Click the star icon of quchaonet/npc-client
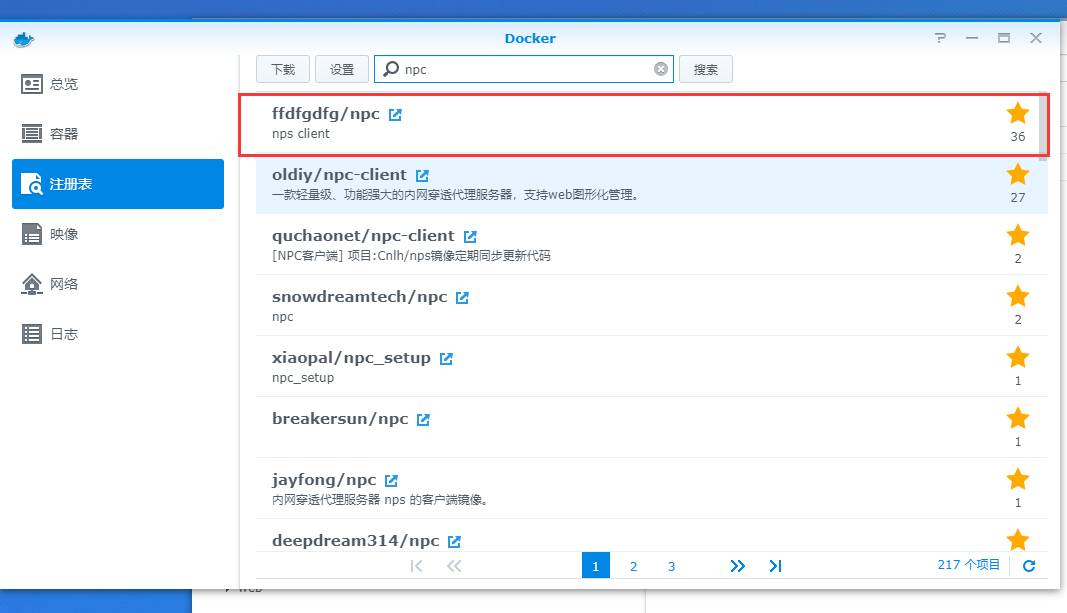This screenshot has width=1067, height=613. click(1018, 235)
